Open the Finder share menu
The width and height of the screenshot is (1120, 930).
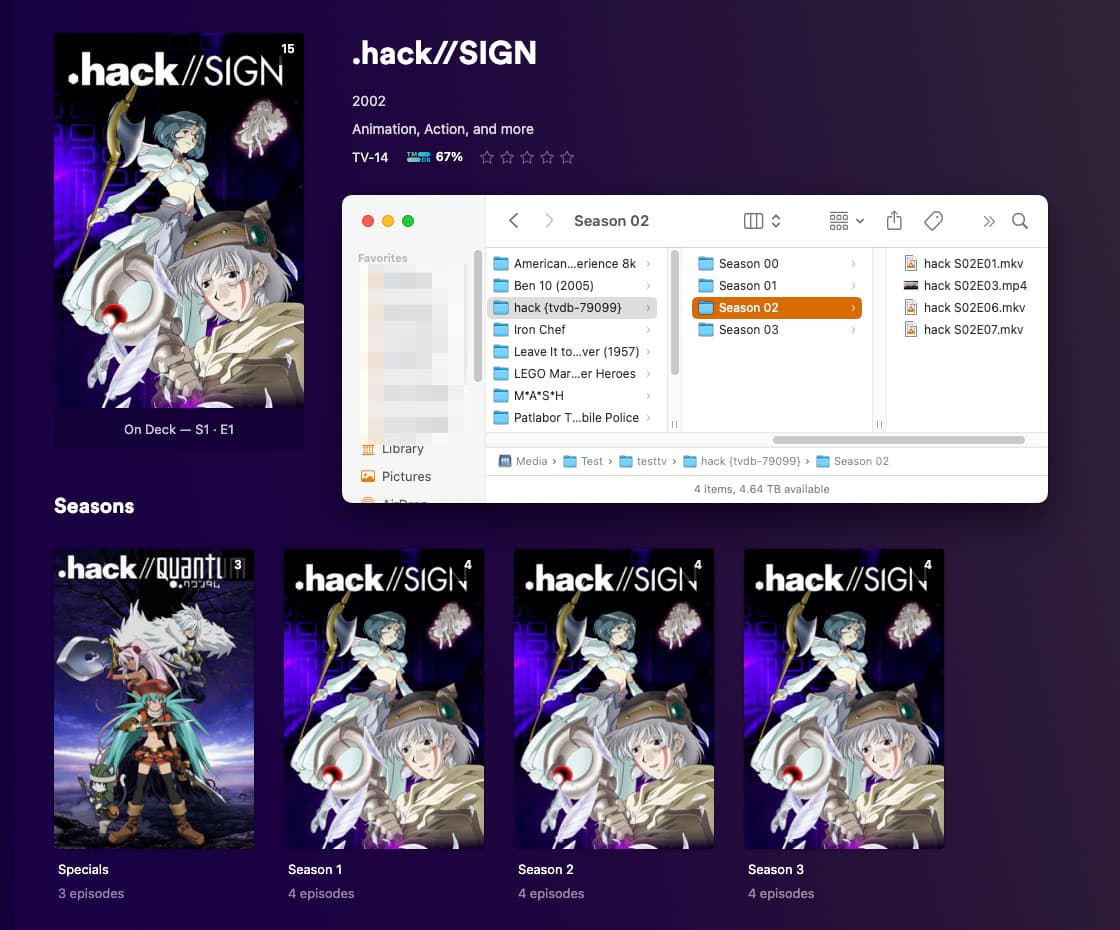(x=894, y=221)
